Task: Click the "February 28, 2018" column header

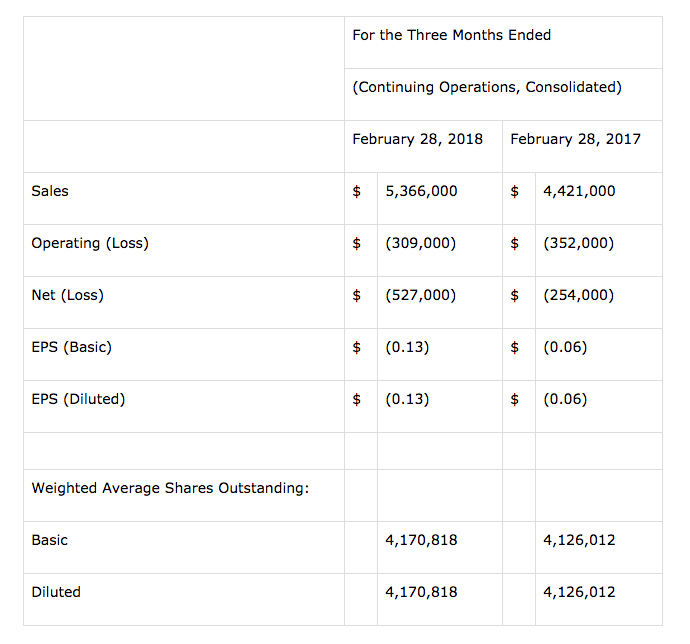Action: (x=417, y=139)
